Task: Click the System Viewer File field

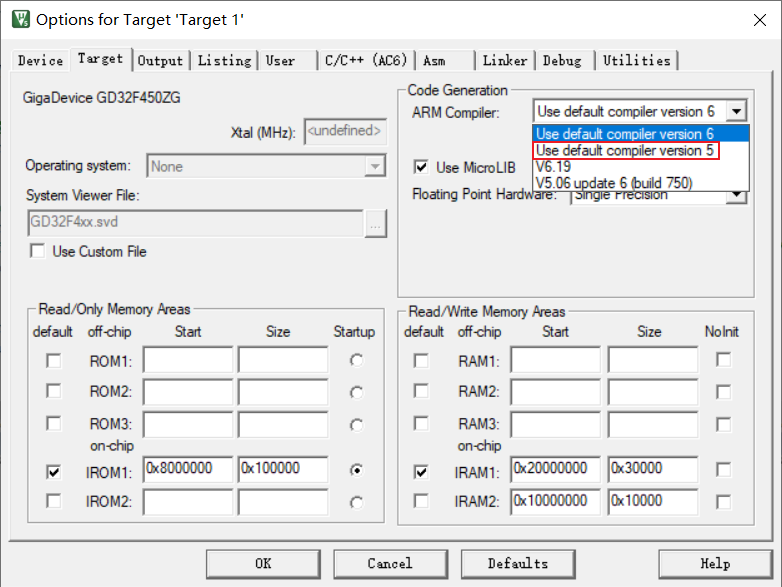Action: tap(196, 223)
